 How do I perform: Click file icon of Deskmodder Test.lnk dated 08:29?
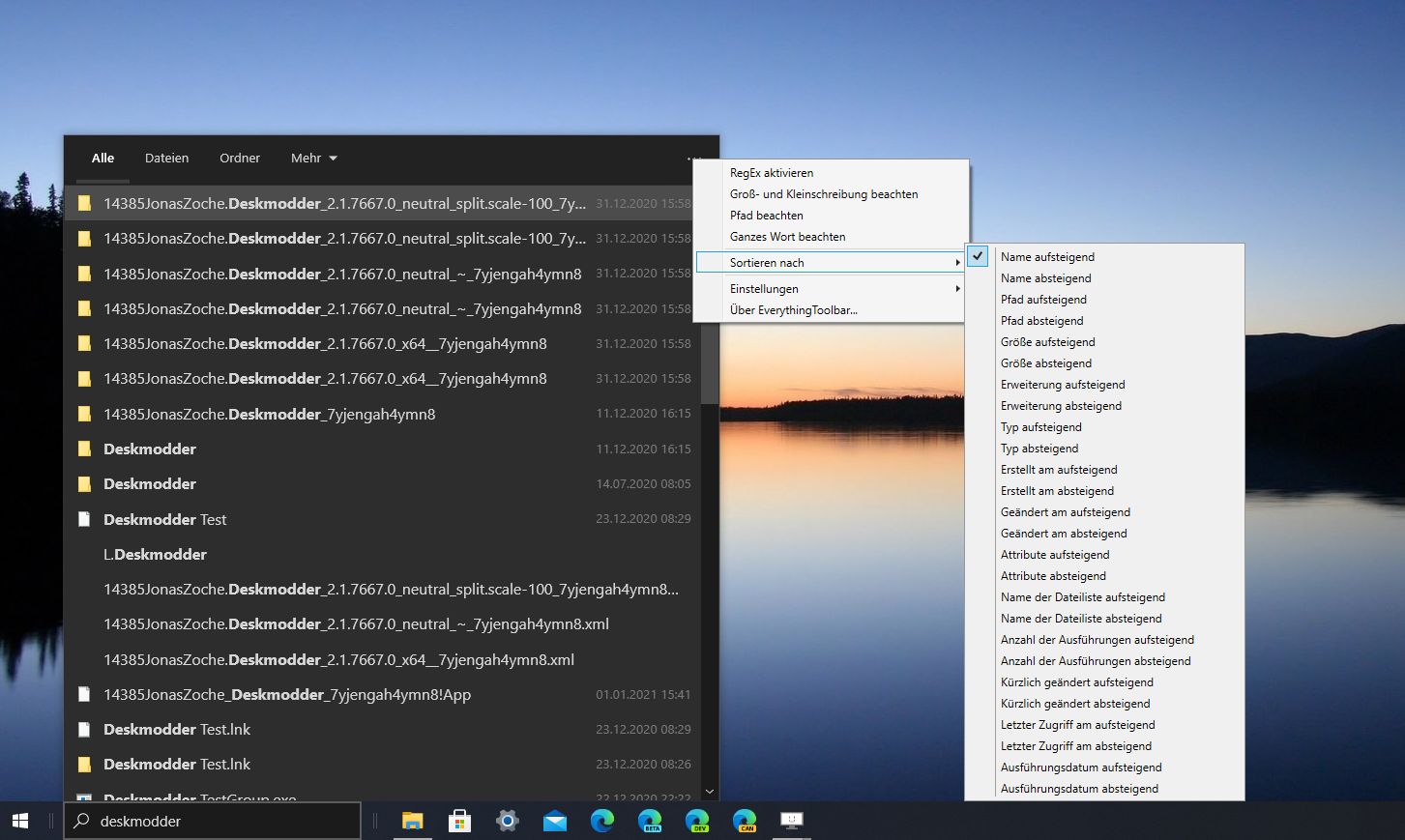[x=84, y=729]
